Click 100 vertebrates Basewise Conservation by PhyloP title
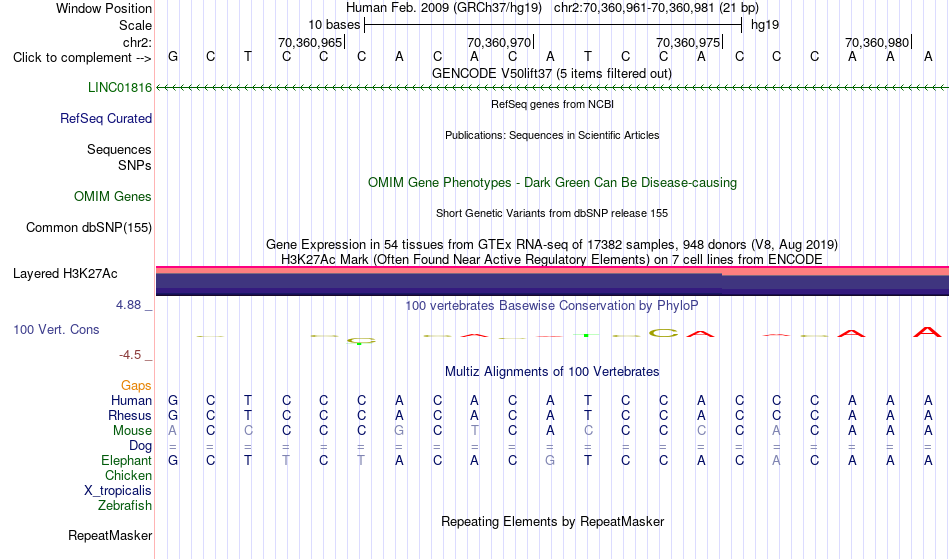The width and height of the screenshot is (950, 559). 552,305
